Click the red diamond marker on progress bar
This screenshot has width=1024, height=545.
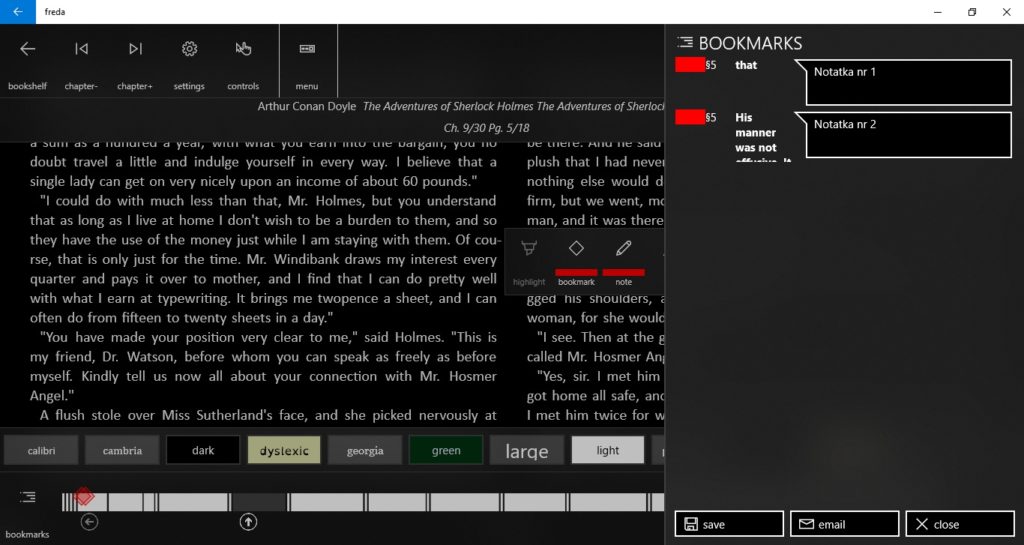84,497
